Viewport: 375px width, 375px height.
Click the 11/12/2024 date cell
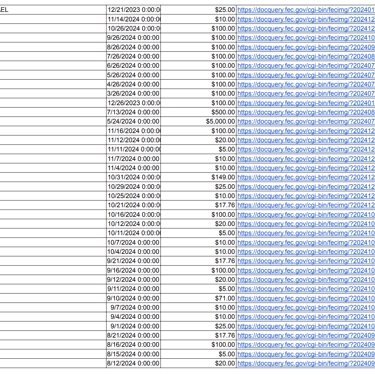coord(133,140)
